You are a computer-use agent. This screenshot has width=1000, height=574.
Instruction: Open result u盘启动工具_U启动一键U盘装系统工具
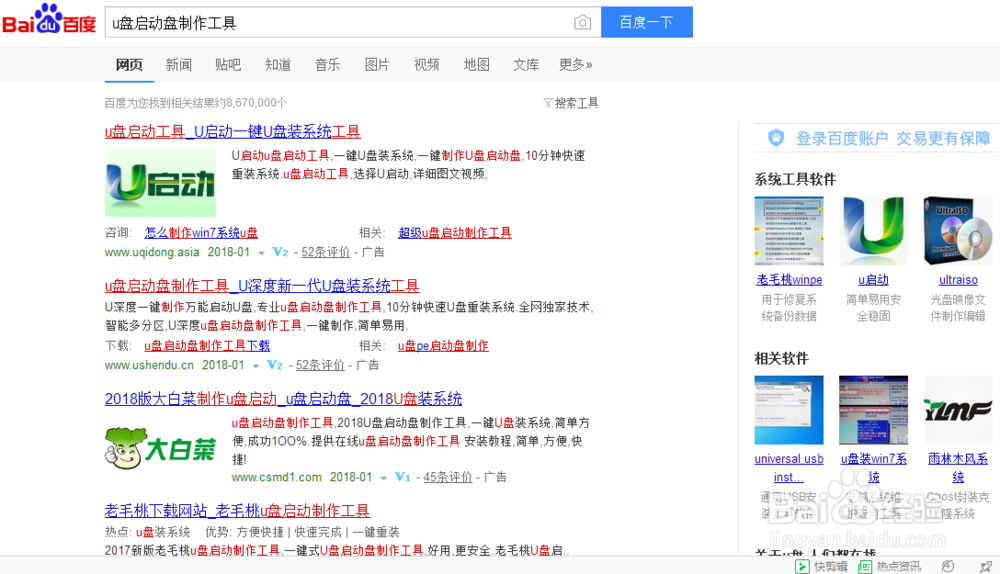pyautogui.click(x=233, y=132)
